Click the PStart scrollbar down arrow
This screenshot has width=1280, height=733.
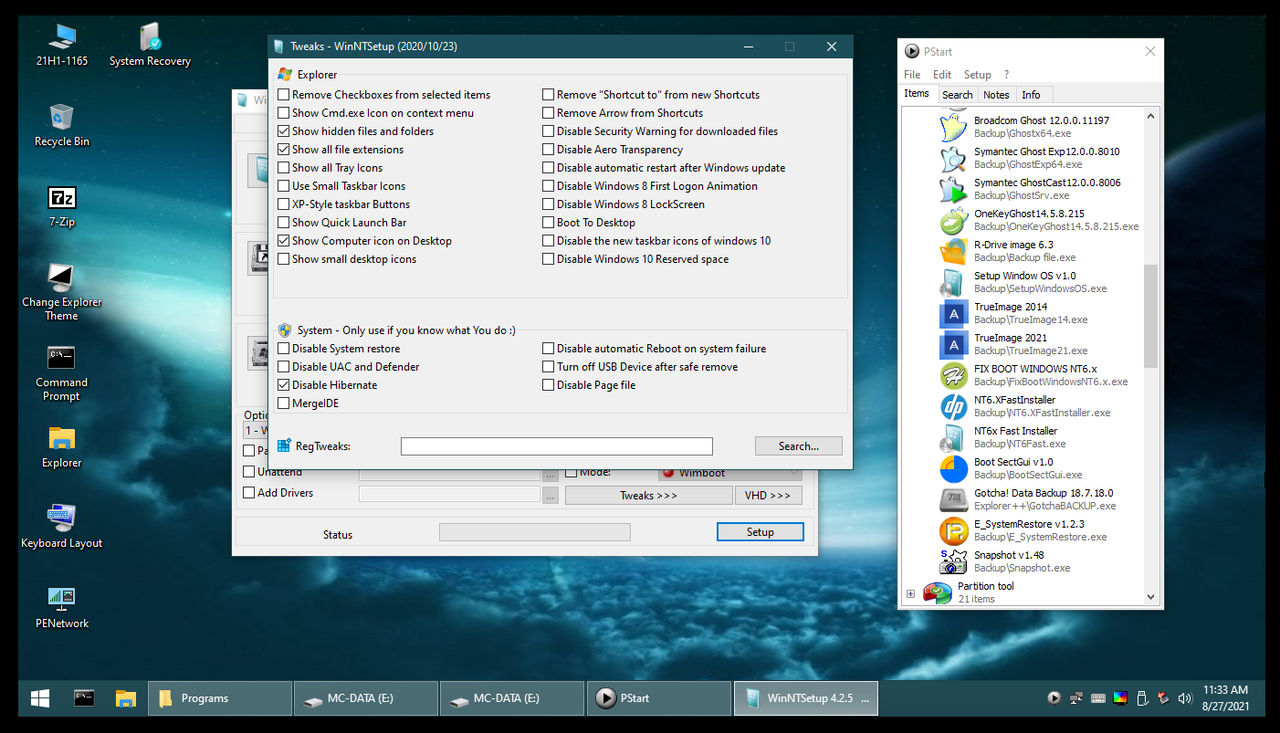pyautogui.click(x=1150, y=597)
